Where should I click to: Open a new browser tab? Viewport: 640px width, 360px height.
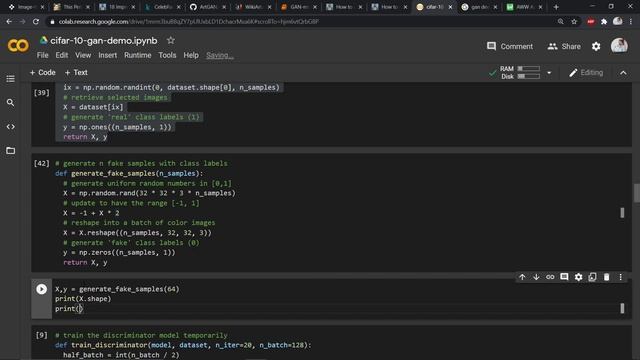(x=556, y=7)
